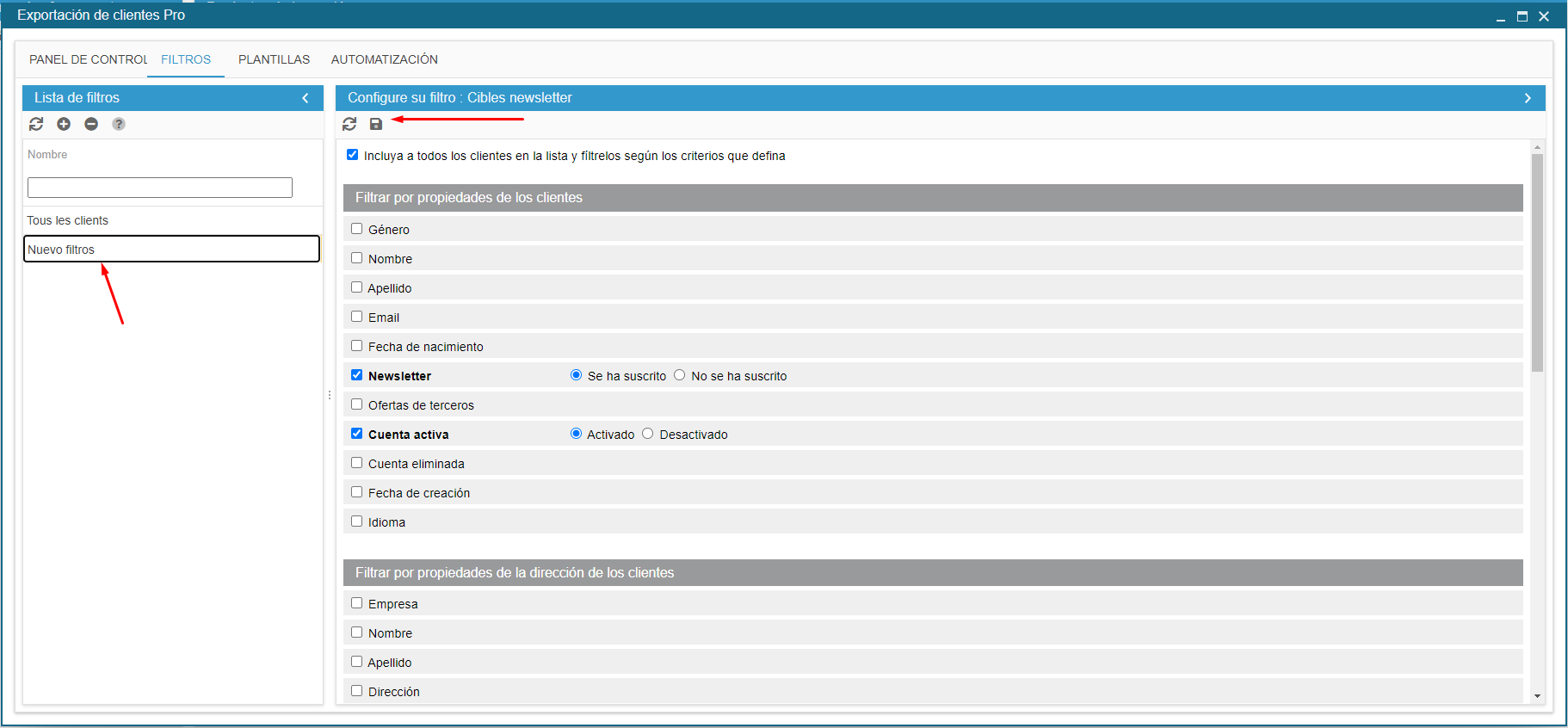
Task: Reload the filter configuration panel
Action: [x=349, y=124]
